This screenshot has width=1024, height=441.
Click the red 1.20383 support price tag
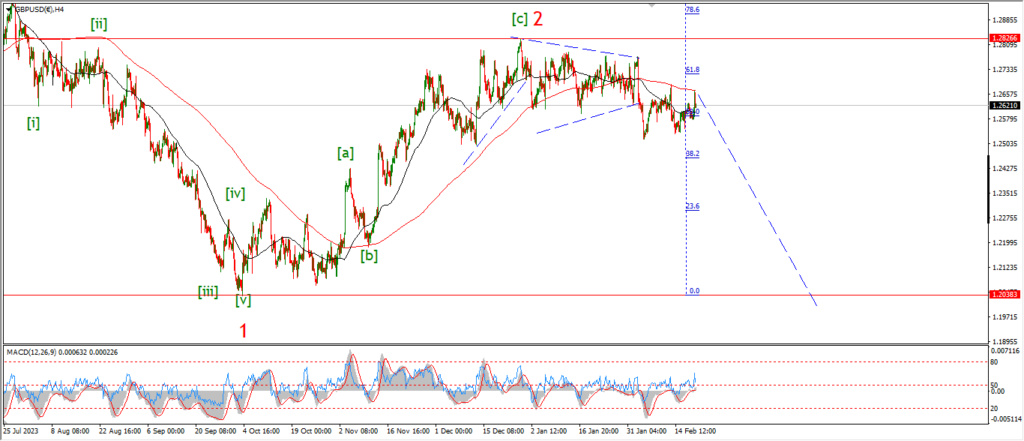point(1002,295)
